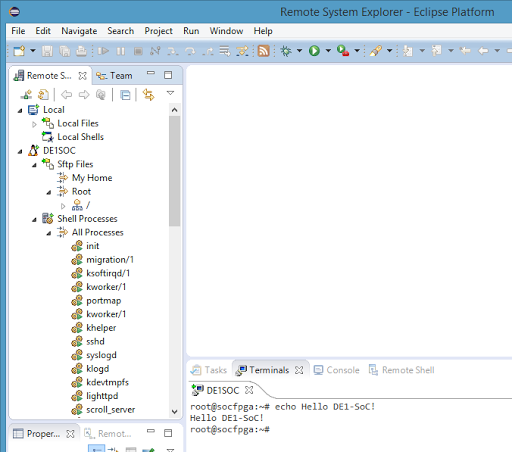The width and height of the screenshot is (512, 452).
Task: Click the Remote Systems tree scrollbar thumb
Action: point(174,171)
